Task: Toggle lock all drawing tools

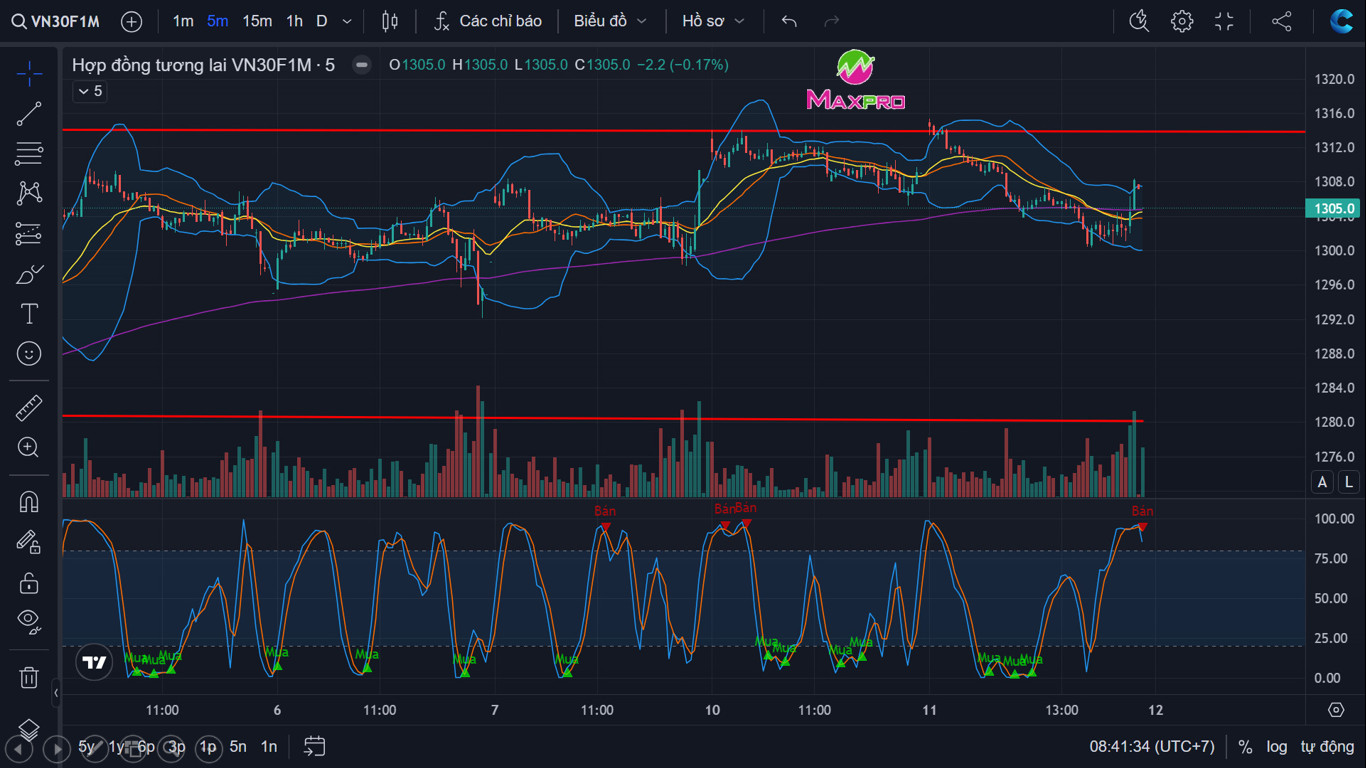Action: [x=29, y=582]
